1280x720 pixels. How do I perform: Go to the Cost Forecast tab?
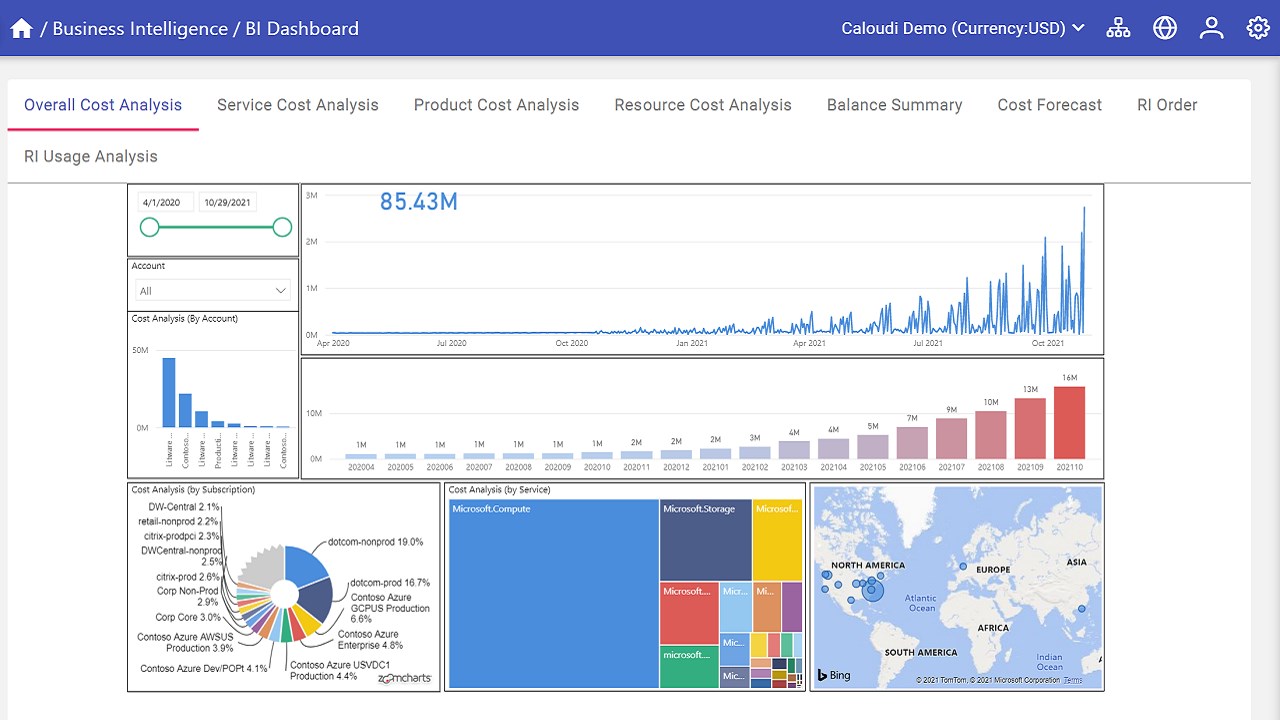point(1049,105)
